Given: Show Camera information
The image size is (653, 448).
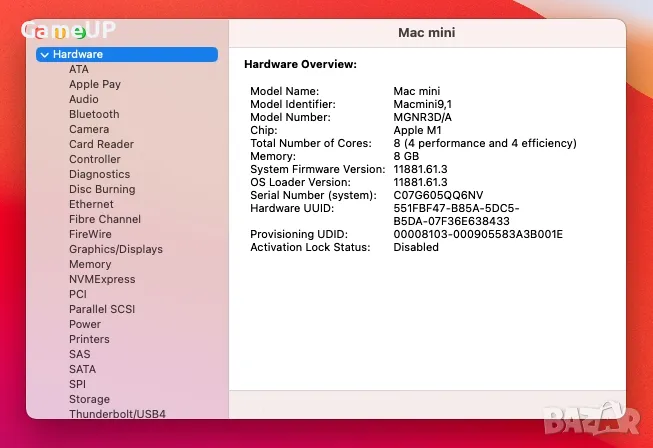Looking at the screenshot, I should tap(89, 130).
